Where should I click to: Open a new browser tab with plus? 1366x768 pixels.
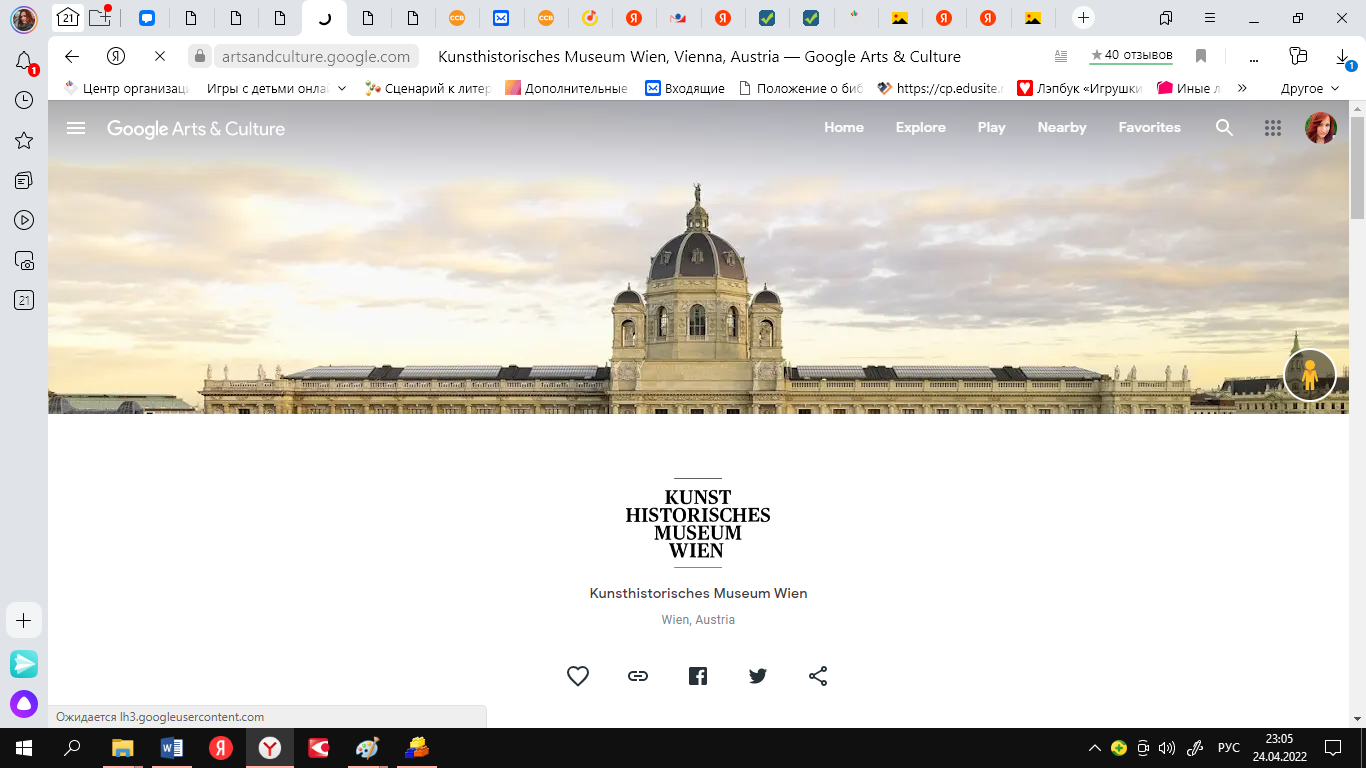(x=1083, y=17)
